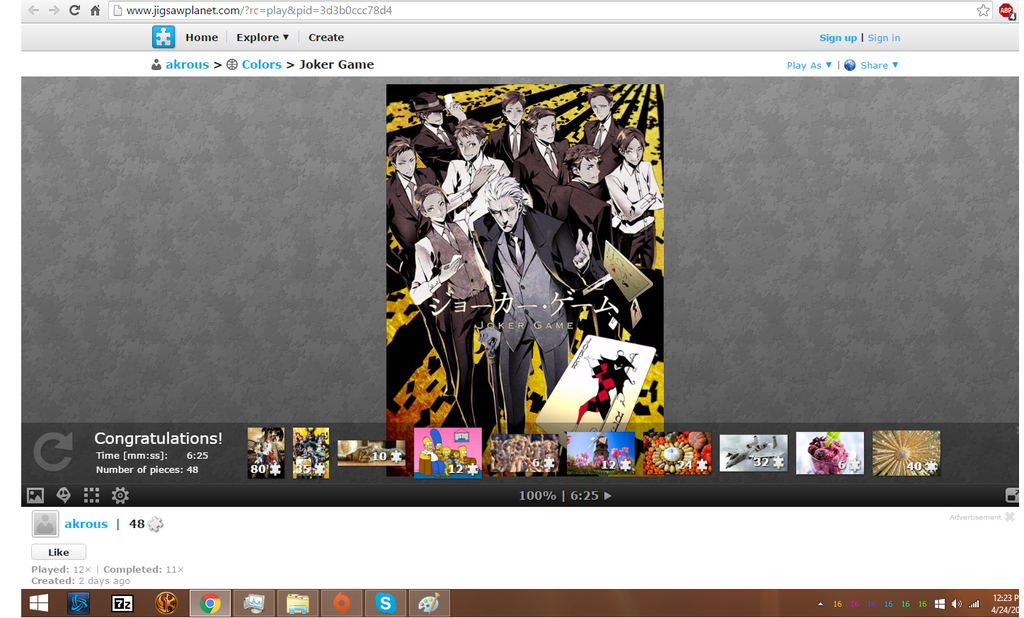The width and height of the screenshot is (1024, 618).
Task: Play the 80-piece anime puzzle thumbnail
Action: (266, 453)
